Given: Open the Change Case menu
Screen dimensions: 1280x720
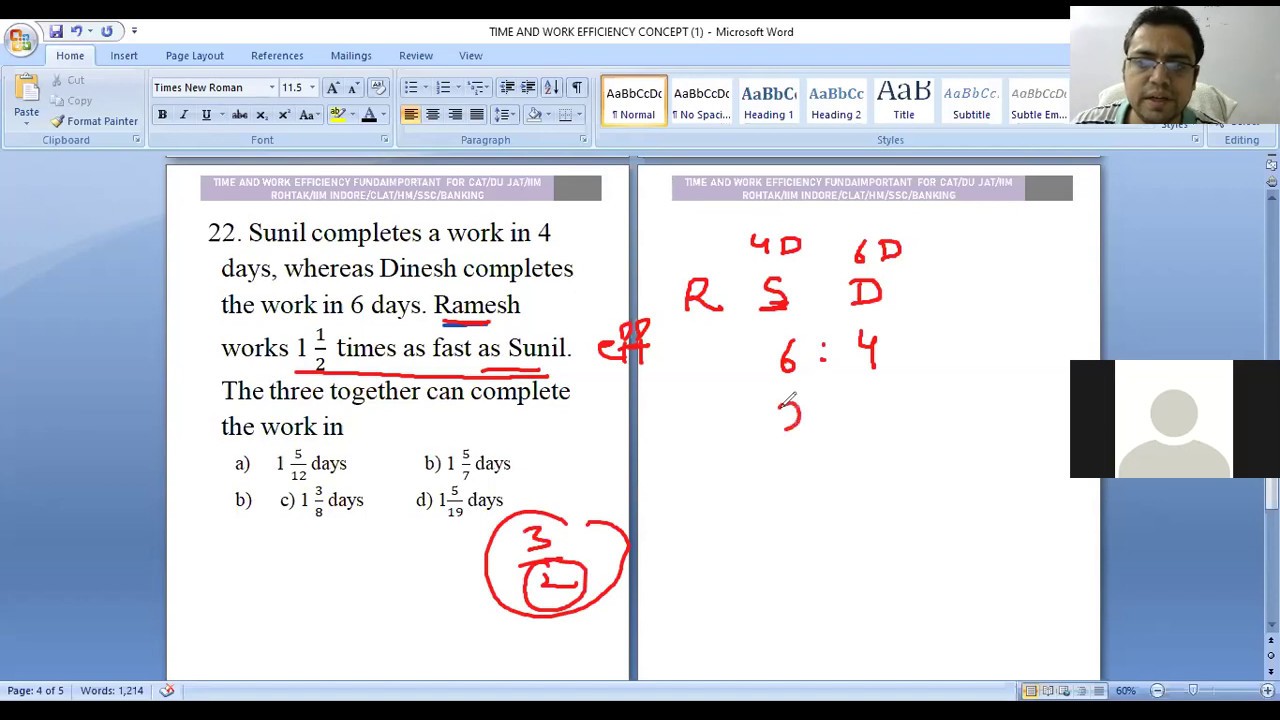Looking at the screenshot, I should pos(309,115).
